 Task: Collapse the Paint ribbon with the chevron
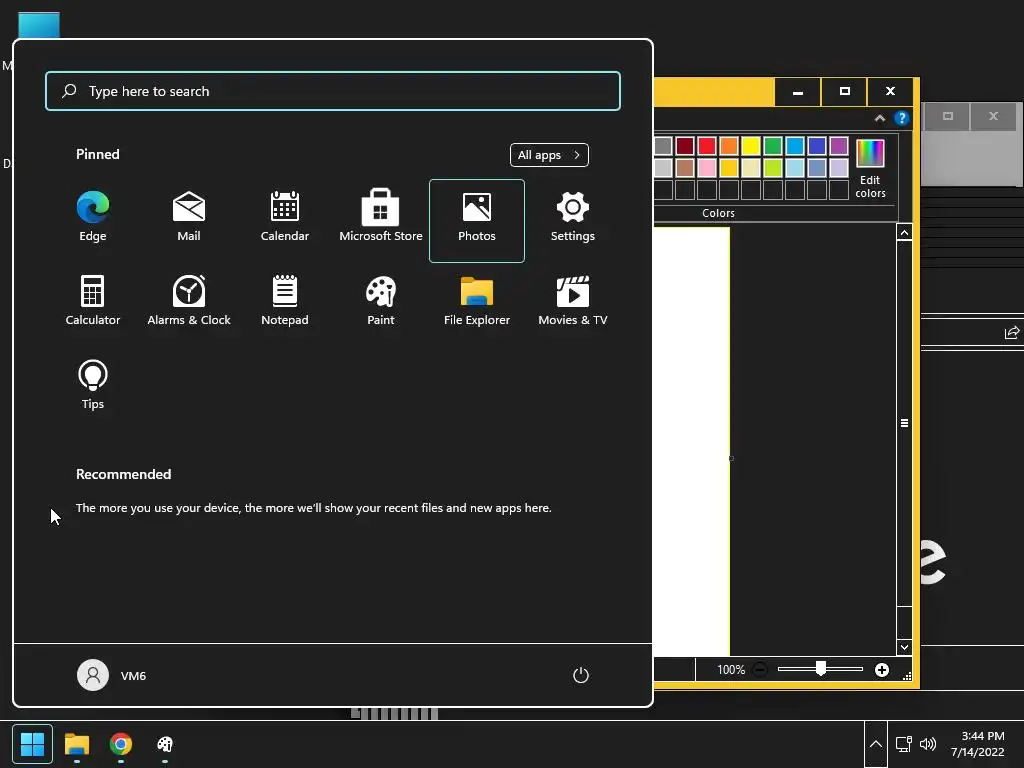click(x=880, y=118)
